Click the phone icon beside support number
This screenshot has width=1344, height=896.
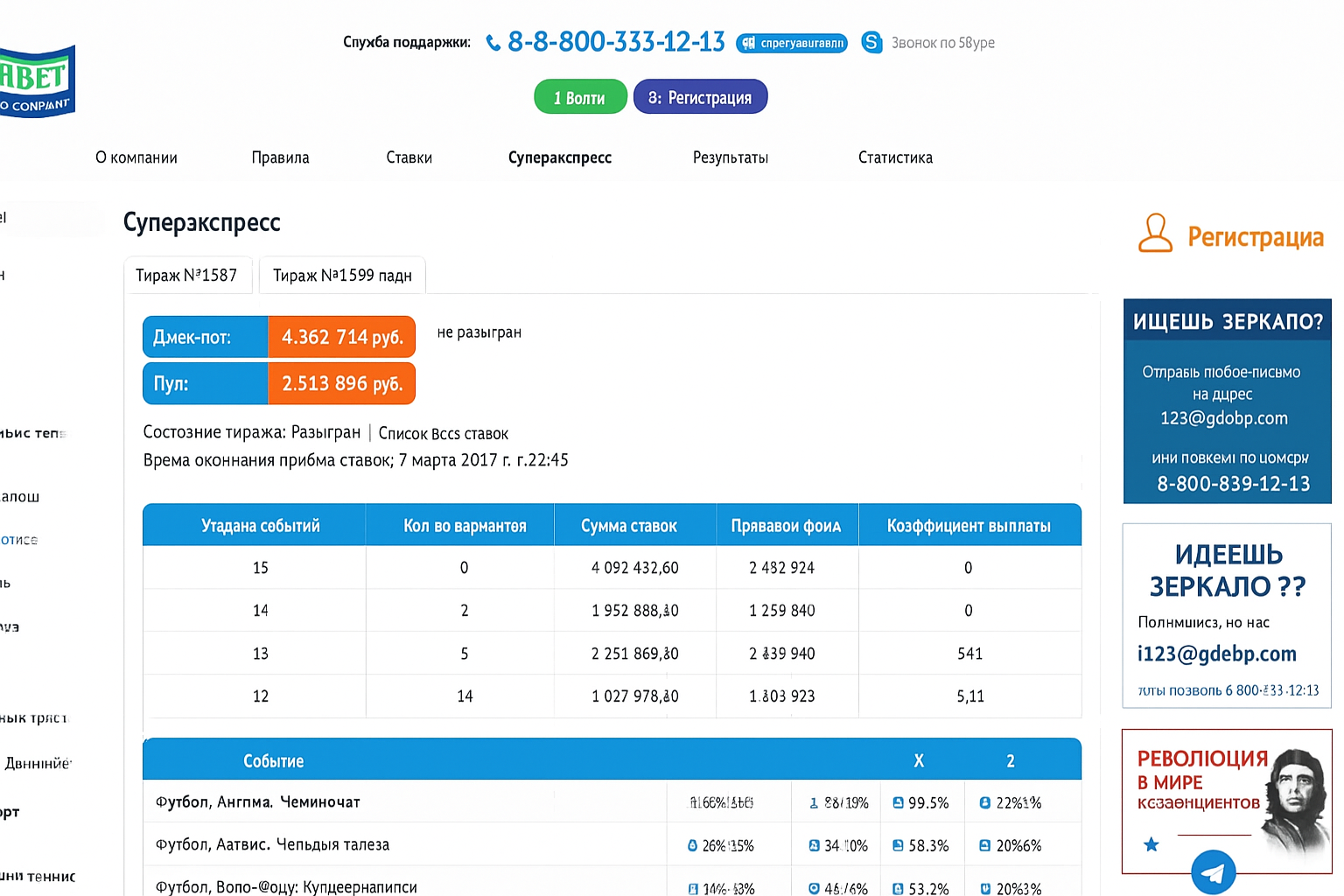493,43
